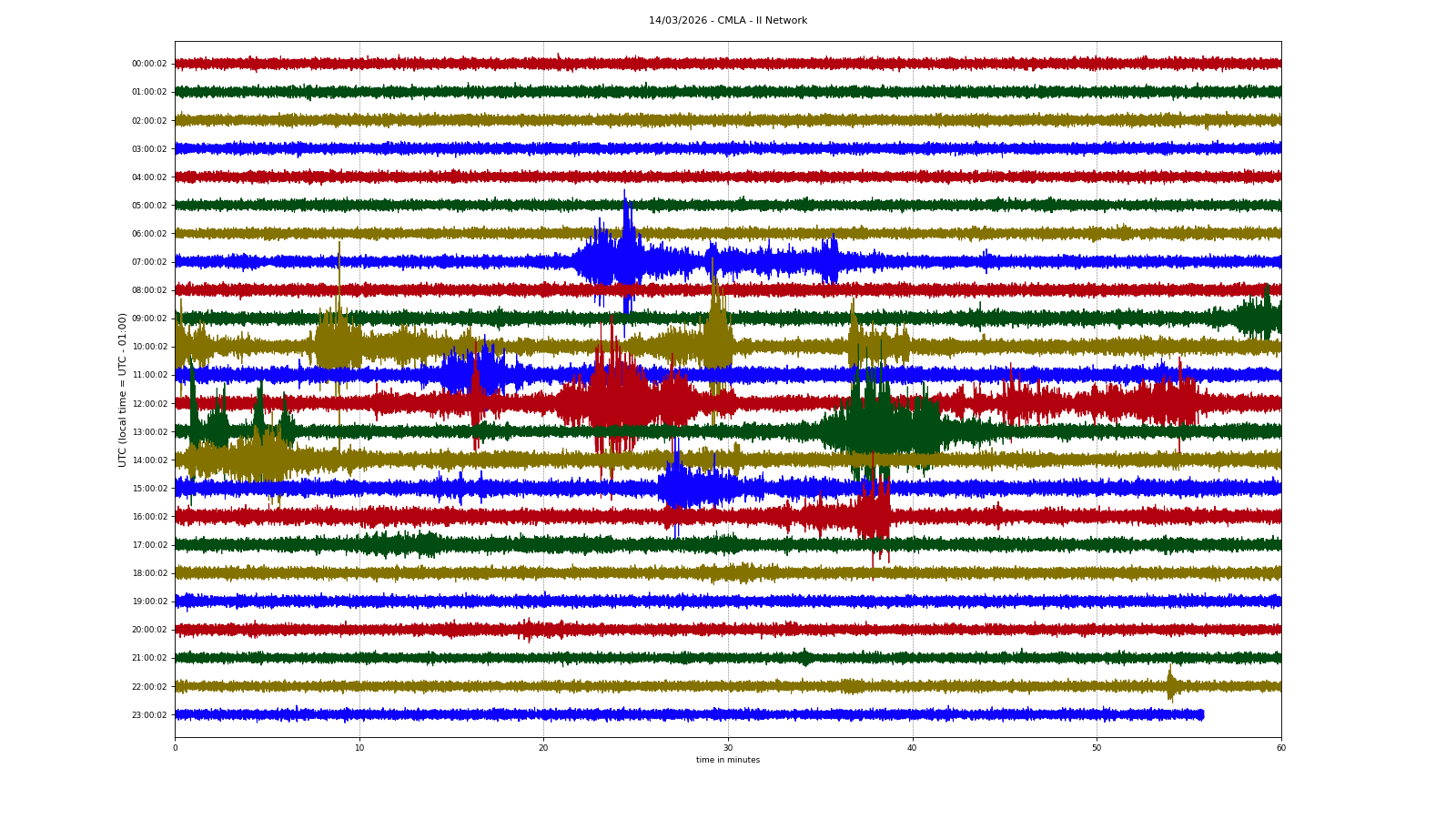Screen dimensions: 1456x819
Task: Click the x-axis tick label 50
Action: 1097,748
